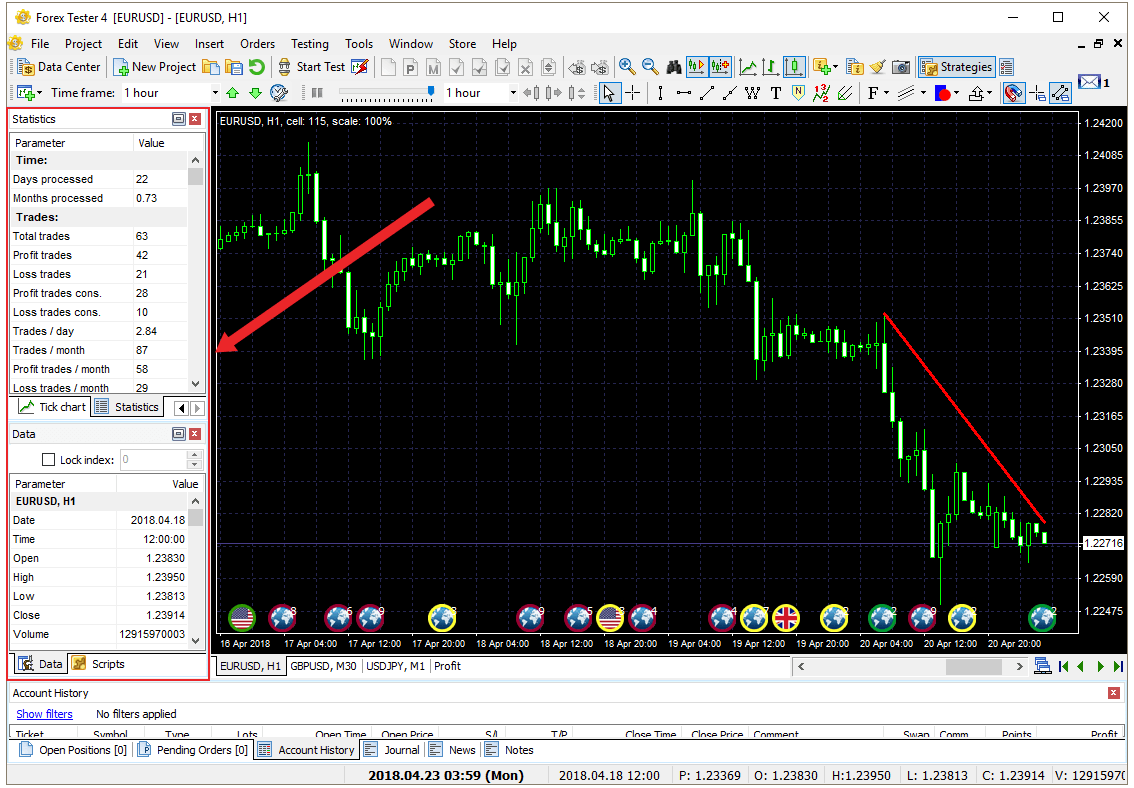
Task: Take a chart screenshot with camera icon
Action: pyautogui.click(x=900, y=67)
